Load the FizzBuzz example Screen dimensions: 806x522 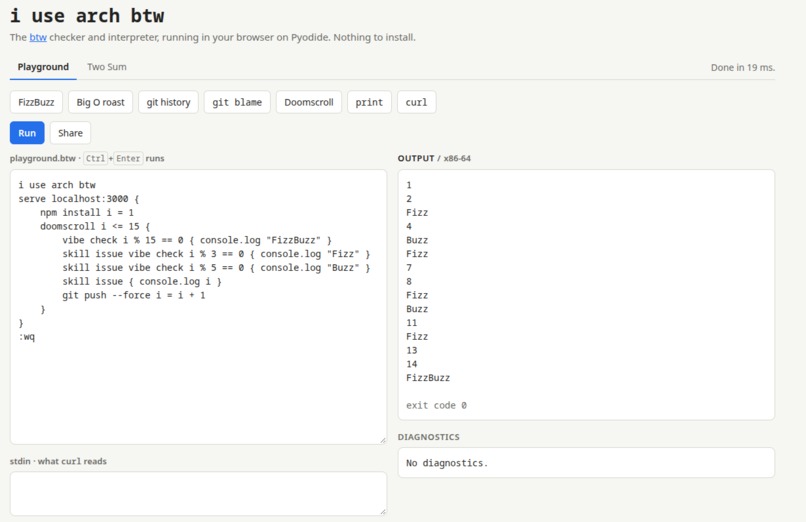(36, 102)
